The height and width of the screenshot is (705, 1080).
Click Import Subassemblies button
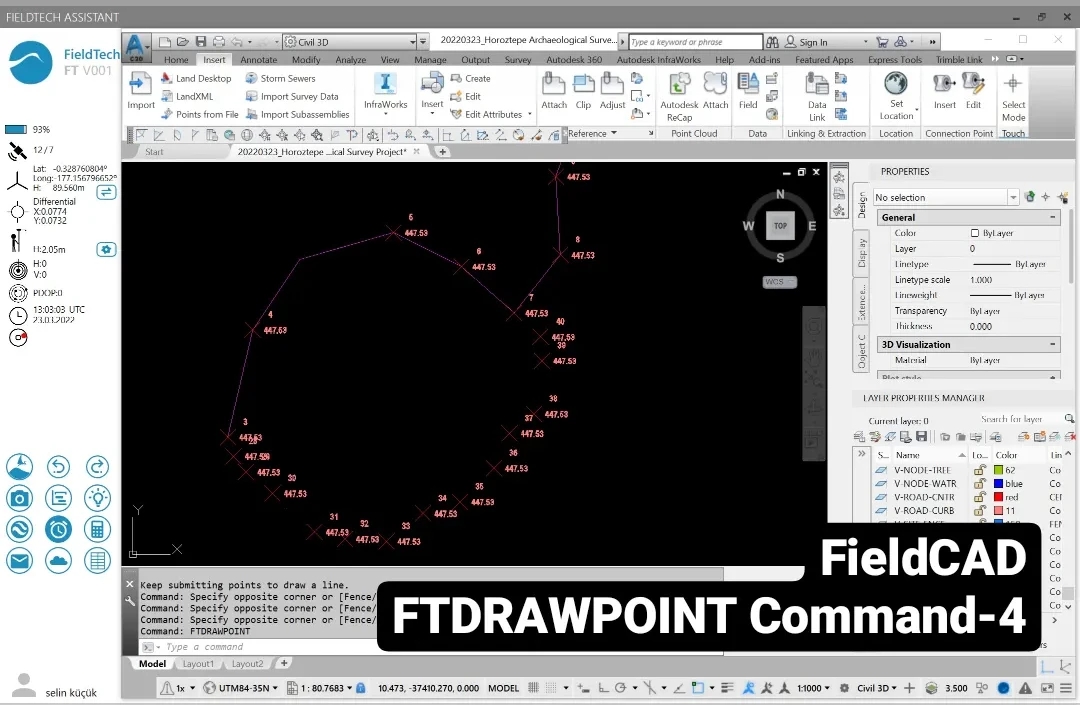(298, 114)
